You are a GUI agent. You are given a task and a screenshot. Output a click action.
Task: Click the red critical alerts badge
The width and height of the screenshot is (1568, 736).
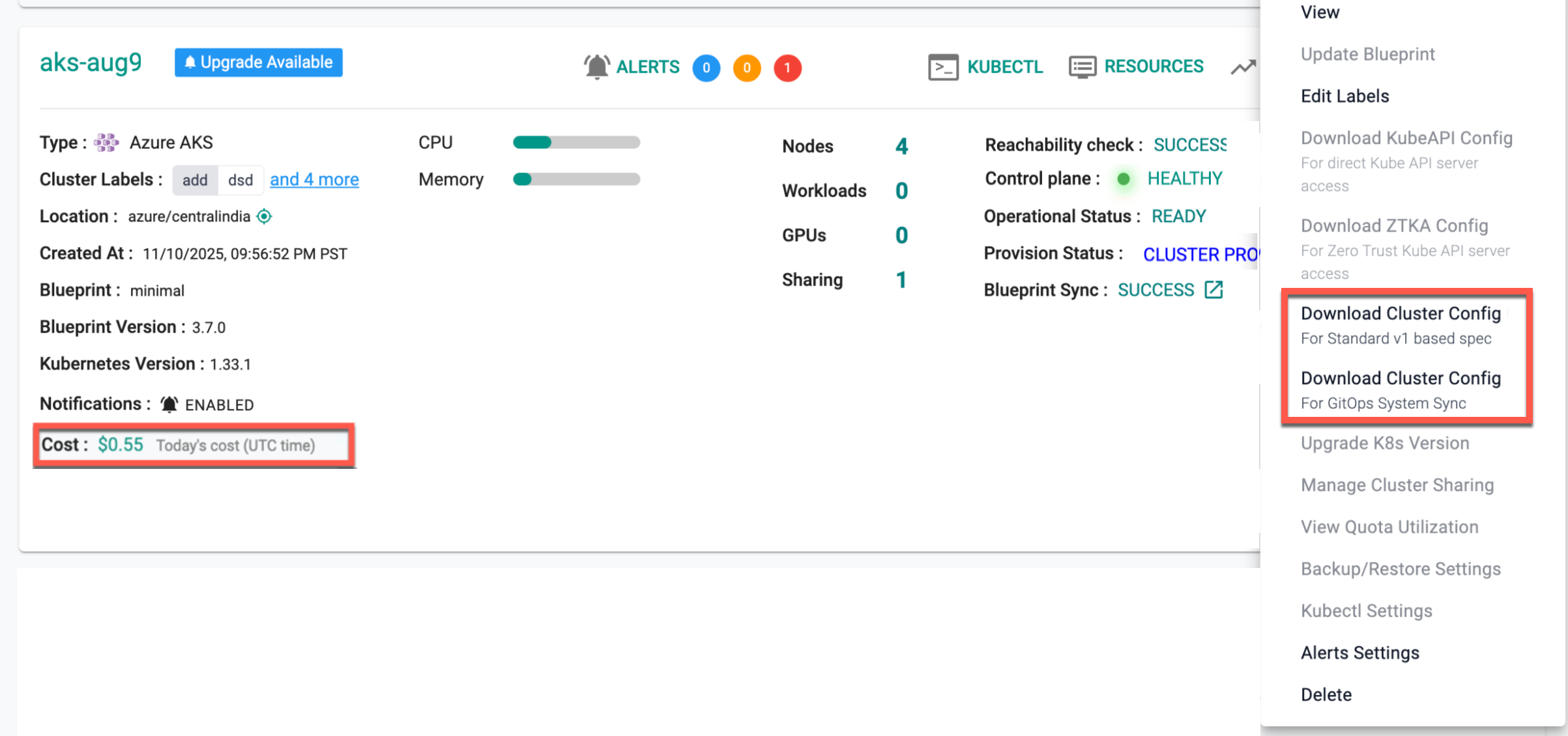[787, 68]
